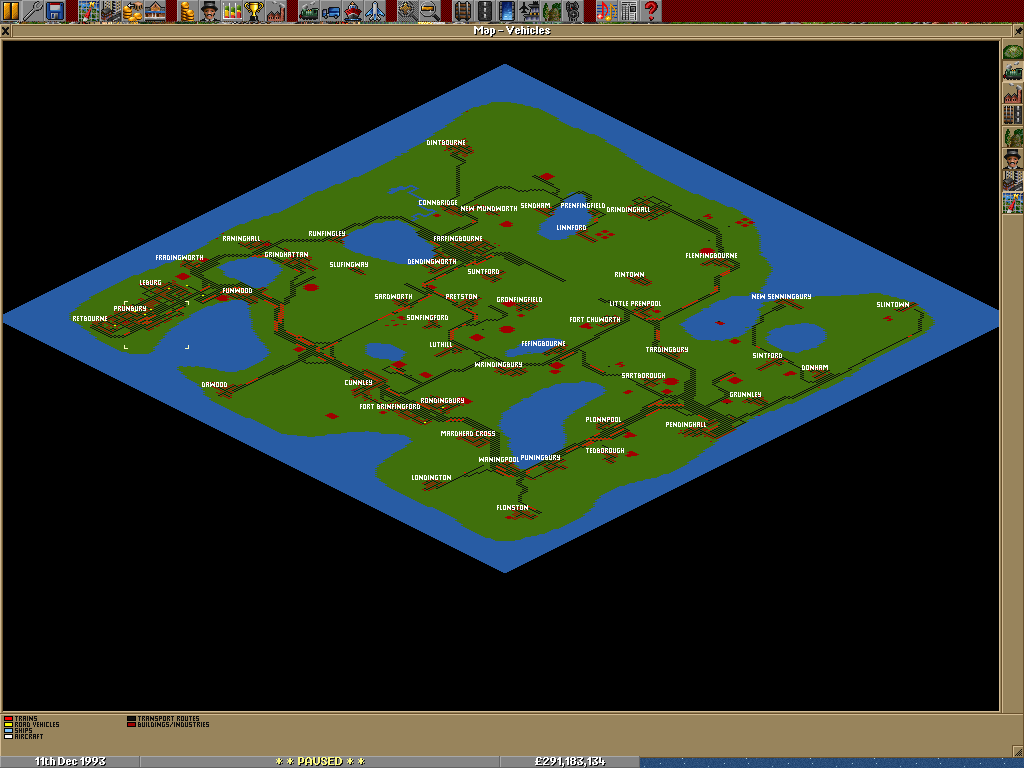The image size is (1024, 768).
Task: Show transport routes on map
Action: pos(1012,114)
